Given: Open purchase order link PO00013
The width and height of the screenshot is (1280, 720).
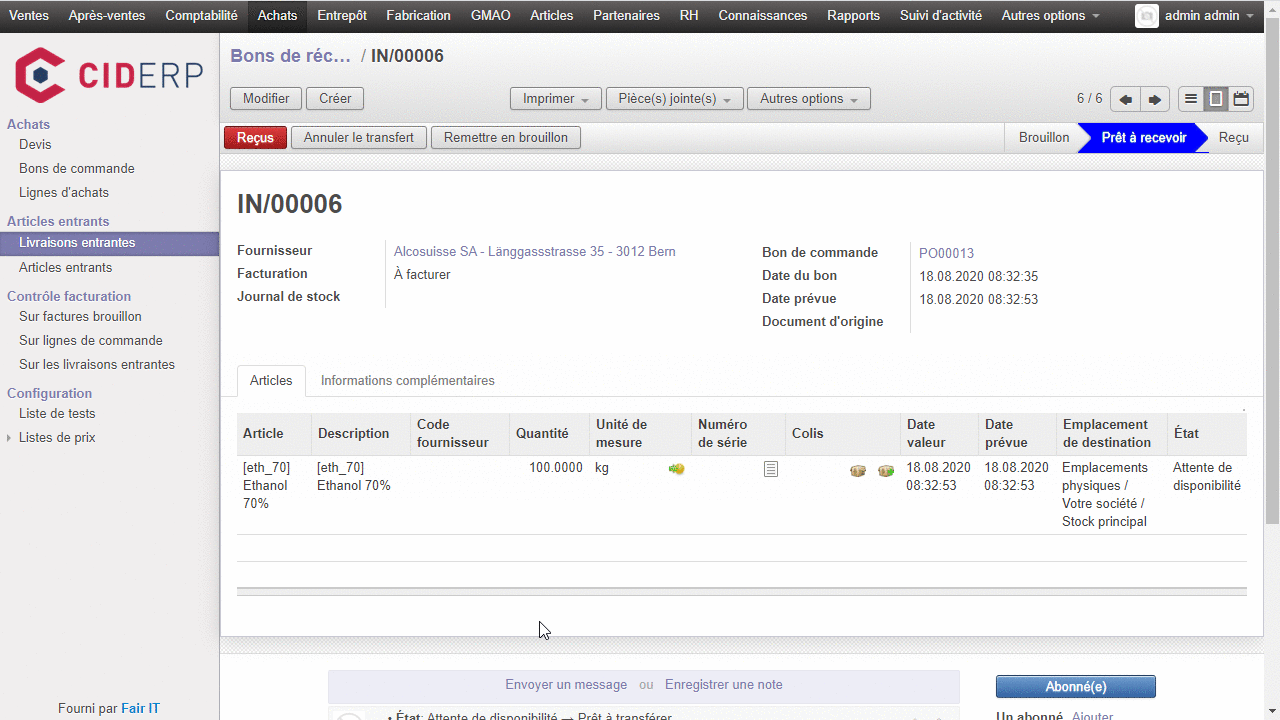Looking at the screenshot, I should (946, 254).
